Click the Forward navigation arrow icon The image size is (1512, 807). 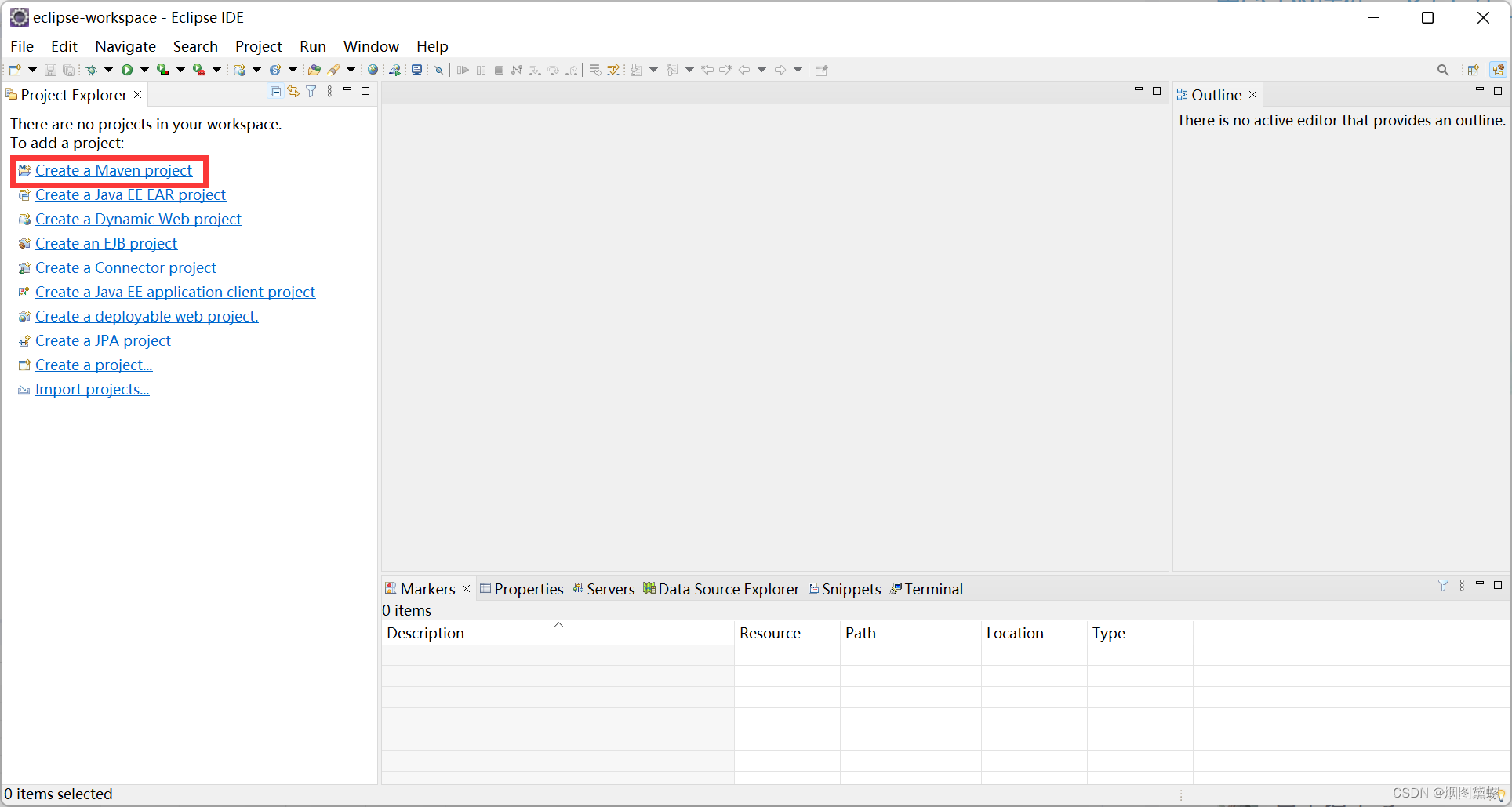pyautogui.click(x=780, y=70)
